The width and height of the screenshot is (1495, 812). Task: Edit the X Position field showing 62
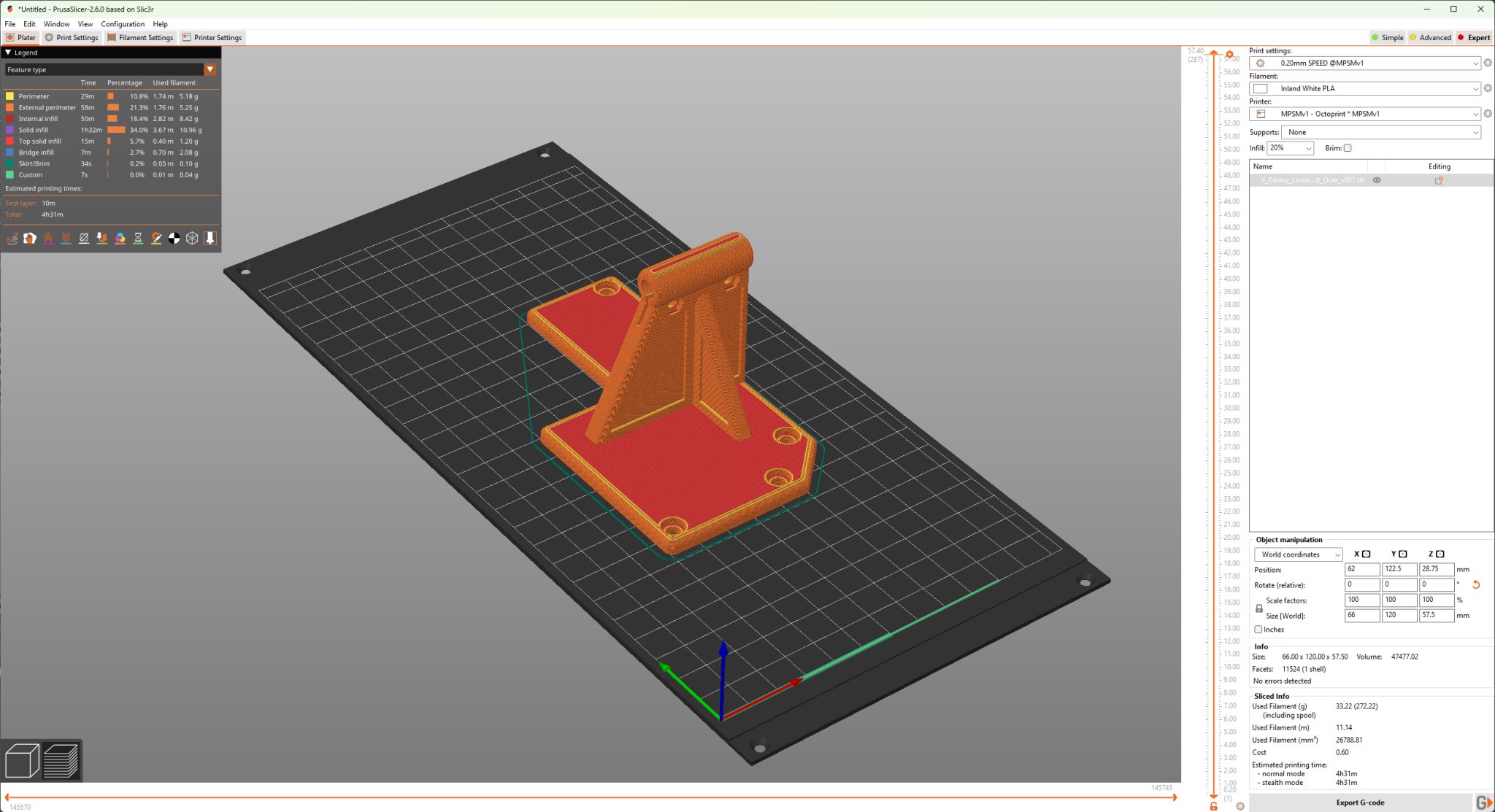[x=1361, y=569]
